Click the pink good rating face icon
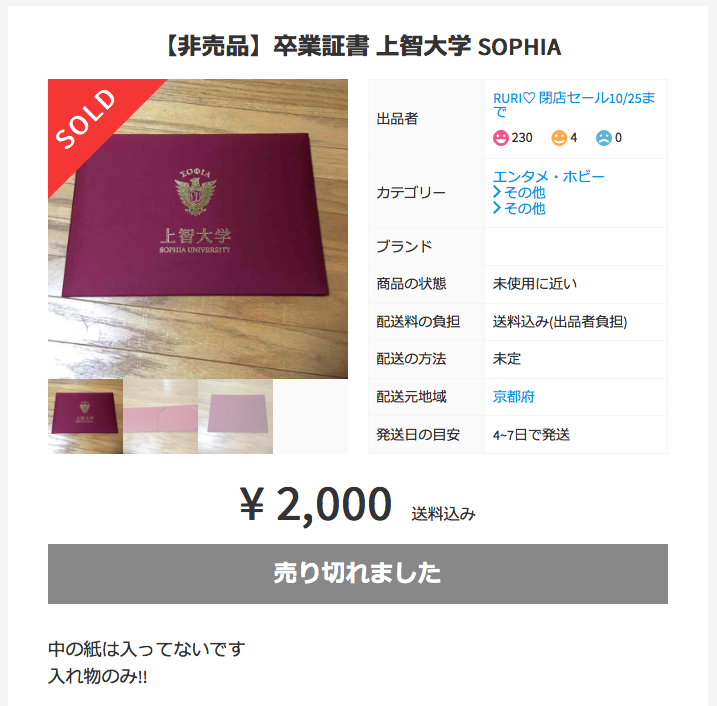Screen dimensions: 717x706 (500, 138)
